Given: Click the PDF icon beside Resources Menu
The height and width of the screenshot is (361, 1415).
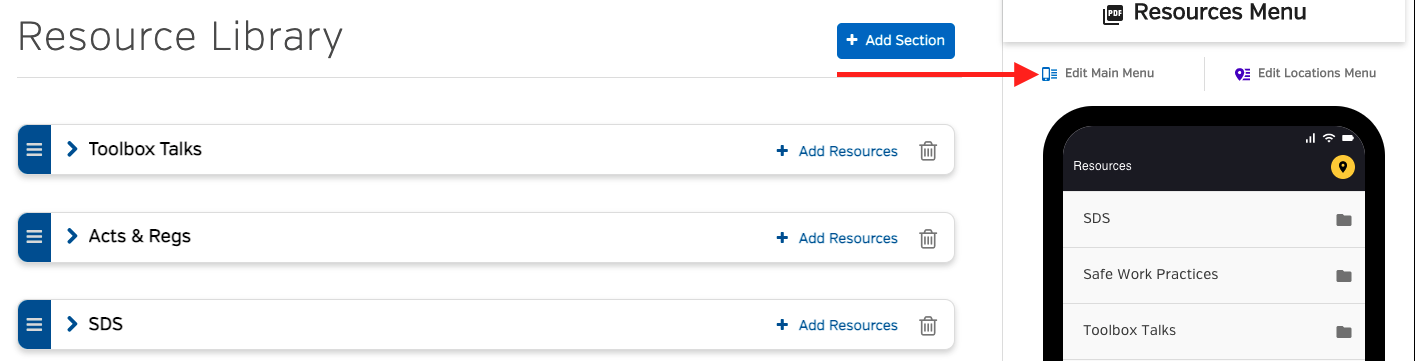Looking at the screenshot, I should pos(1113,14).
